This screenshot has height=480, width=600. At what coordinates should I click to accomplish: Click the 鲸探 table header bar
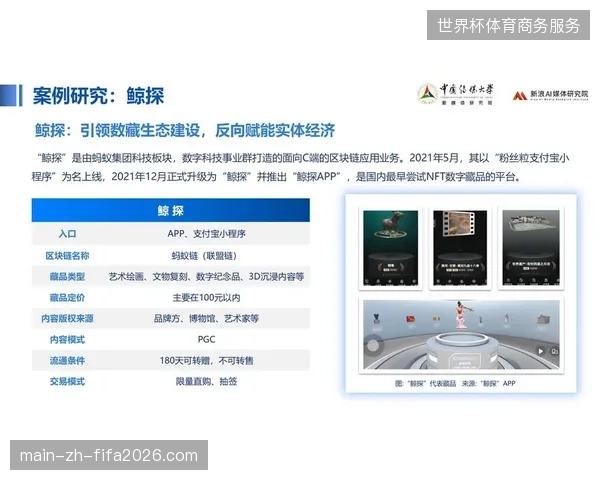pyautogui.click(x=171, y=210)
